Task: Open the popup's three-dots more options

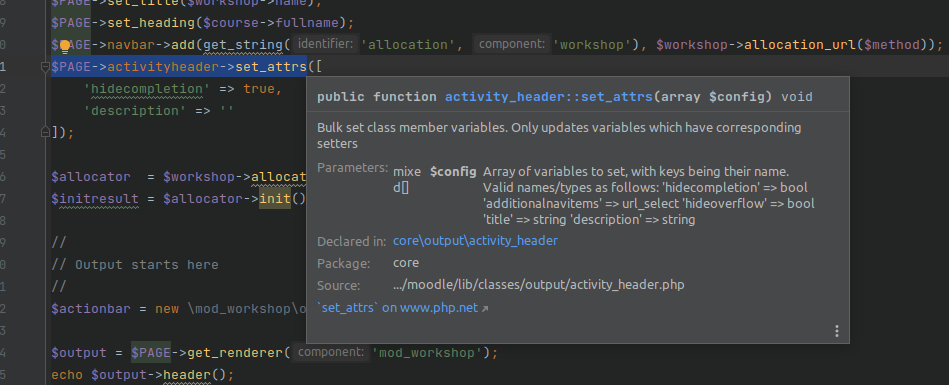Action: point(836,331)
